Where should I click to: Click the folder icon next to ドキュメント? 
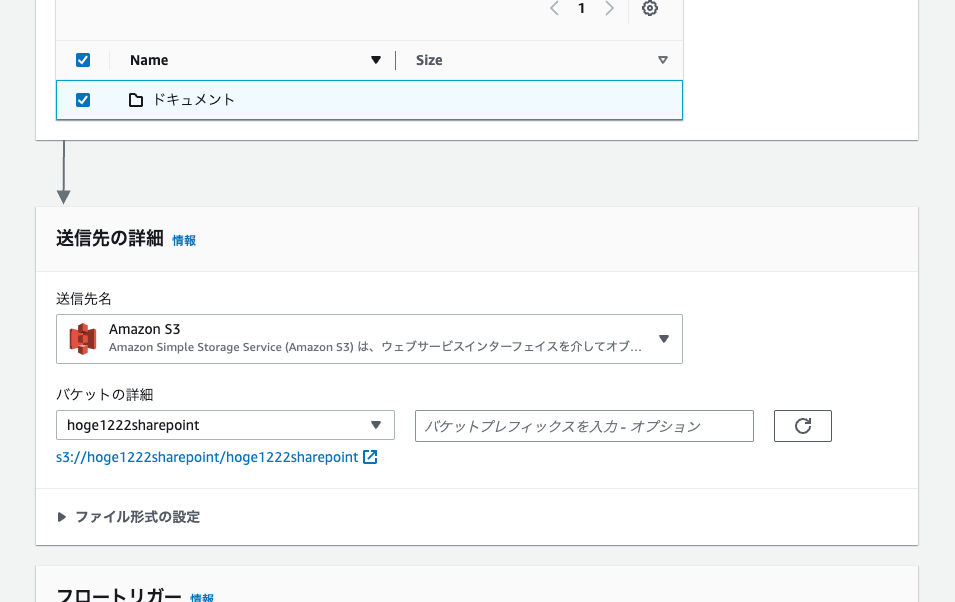point(136,99)
